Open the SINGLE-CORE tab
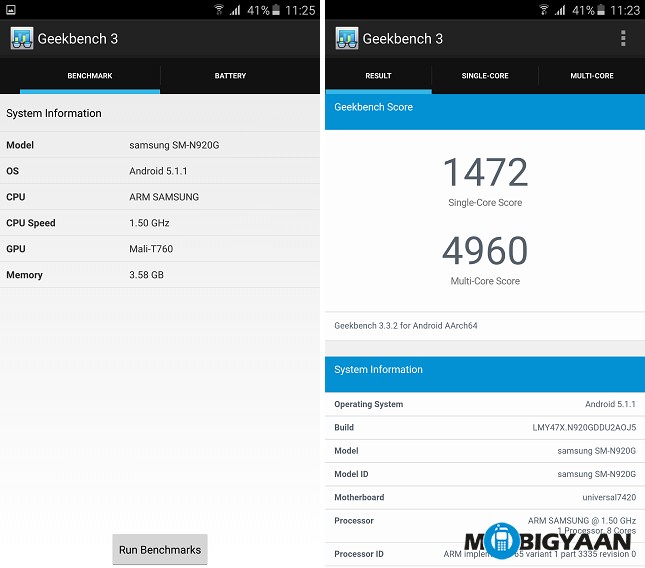The width and height of the screenshot is (645, 568). click(x=485, y=76)
